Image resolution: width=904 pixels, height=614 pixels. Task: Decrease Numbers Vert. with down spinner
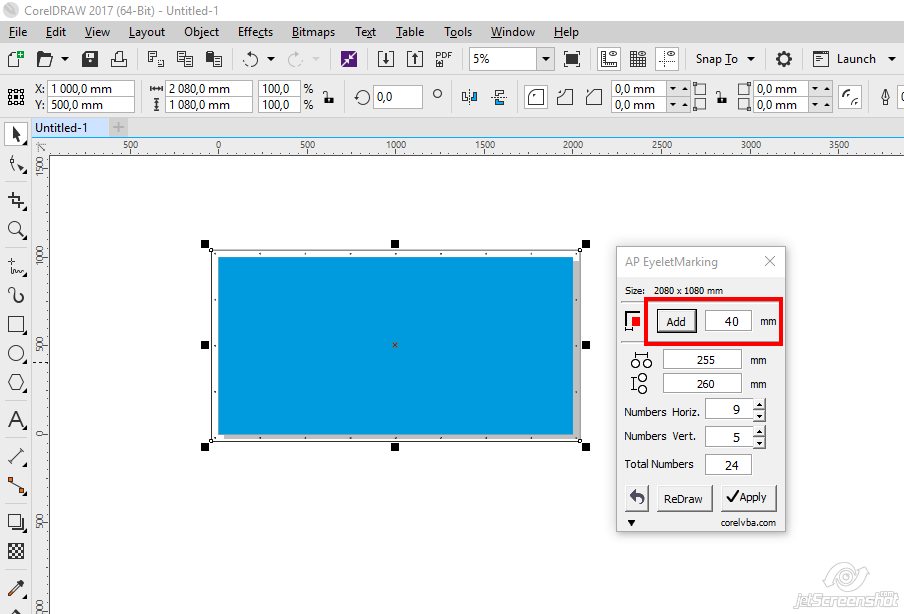(x=759, y=443)
